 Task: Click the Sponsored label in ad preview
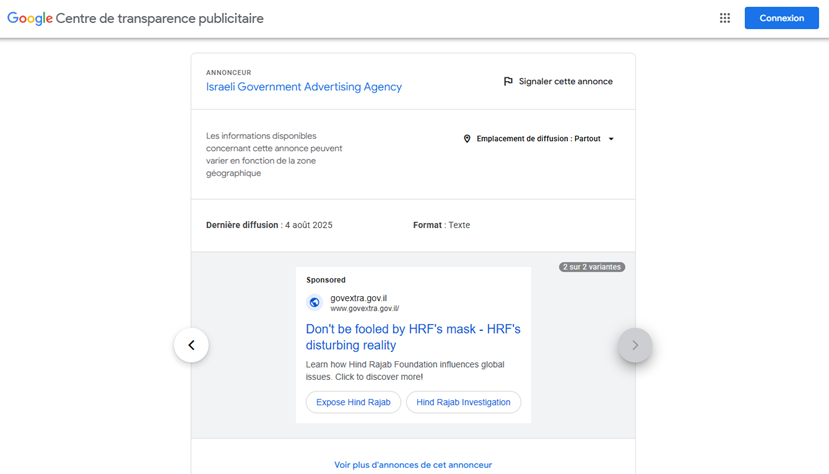pyautogui.click(x=326, y=280)
